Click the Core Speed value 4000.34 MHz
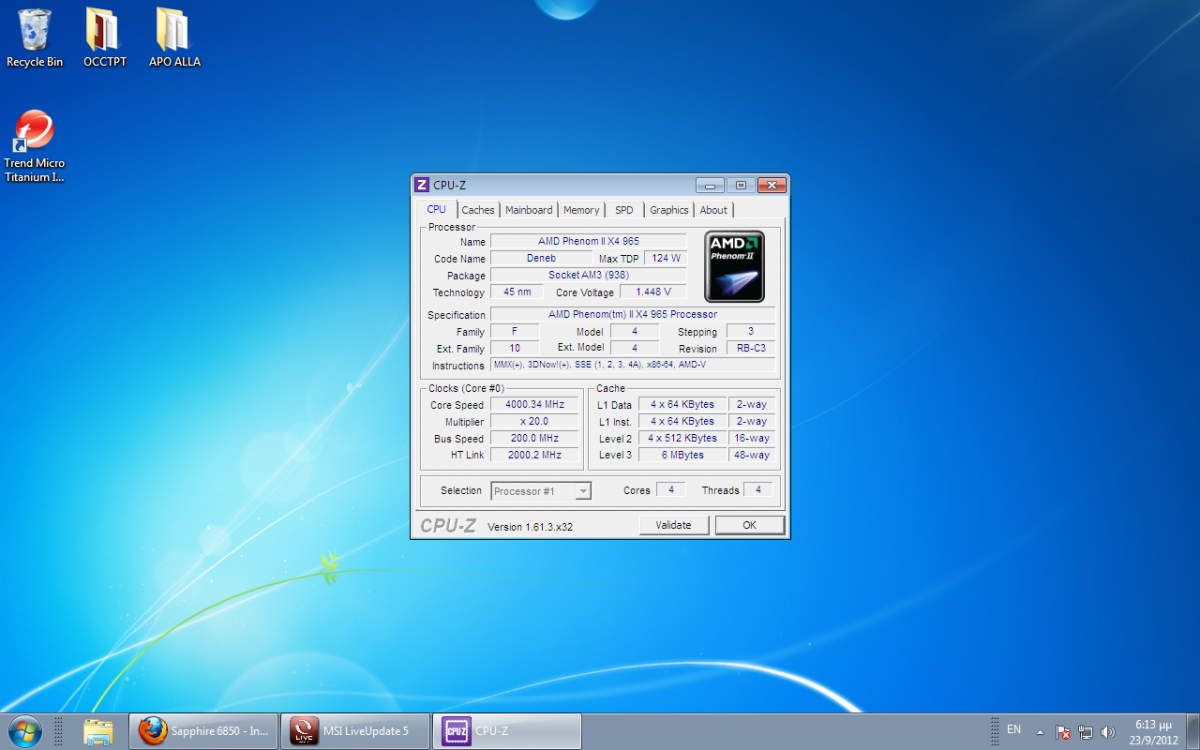Image resolution: width=1200 pixels, height=750 pixels. coord(534,405)
